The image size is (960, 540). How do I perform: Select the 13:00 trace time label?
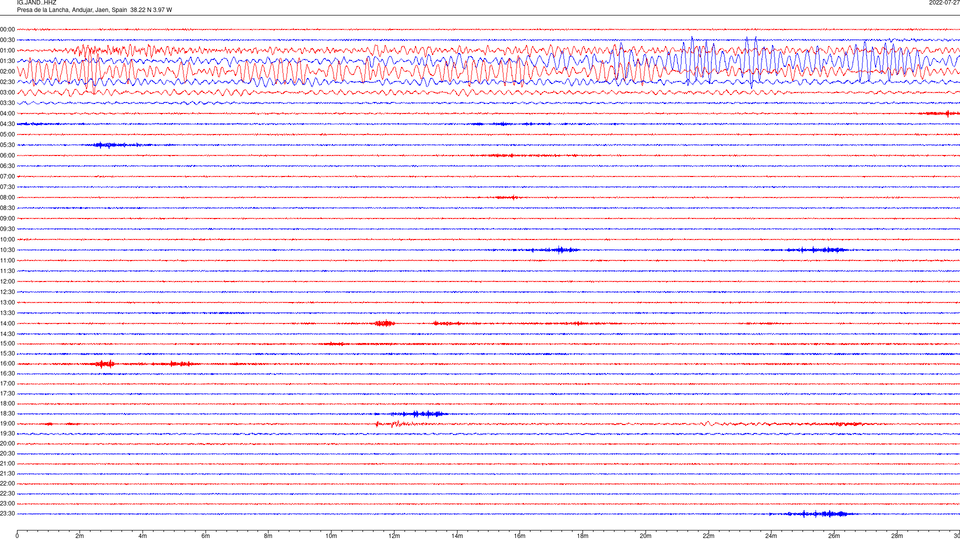(x=7, y=302)
